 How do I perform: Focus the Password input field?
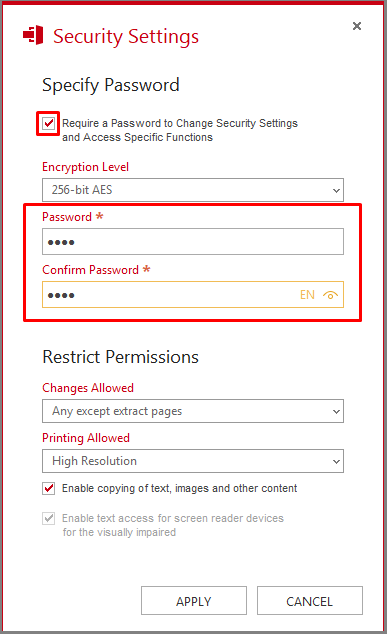click(x=193, y=242)
